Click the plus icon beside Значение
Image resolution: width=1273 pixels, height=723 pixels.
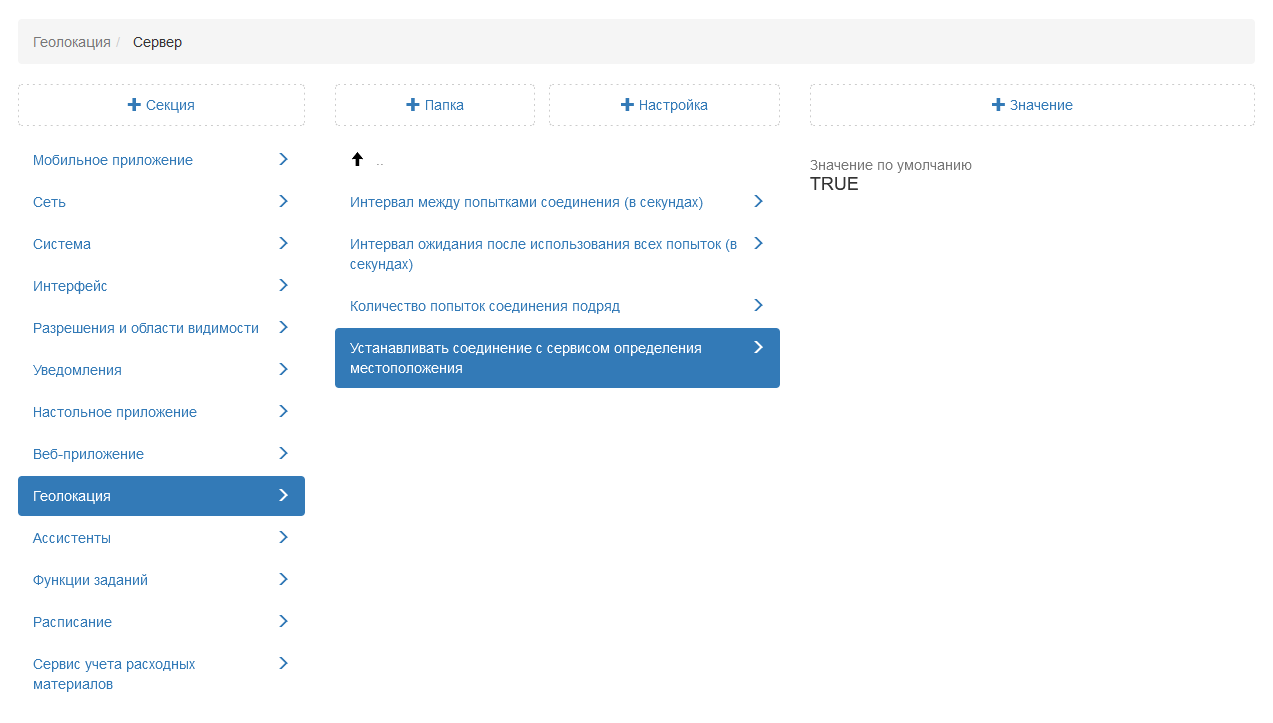point(998,105)
